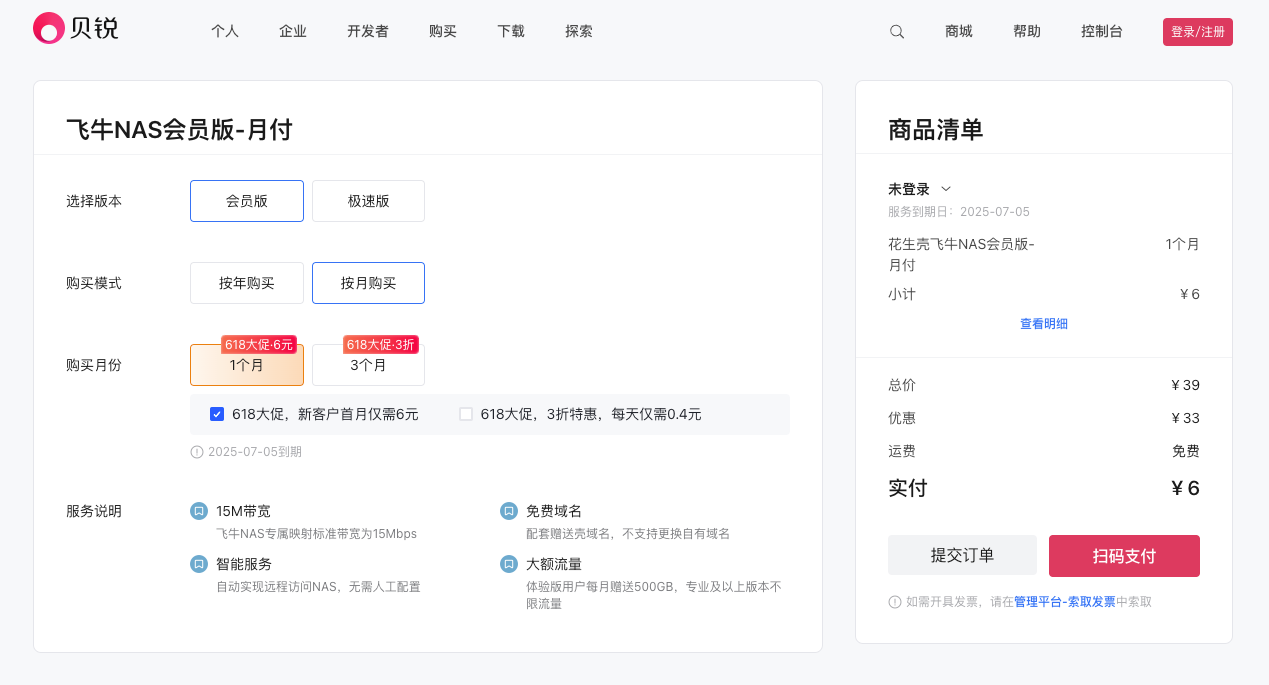The image size is (1269, 685).
Task: Select the 会员版 version option
Action: (247, 201)
